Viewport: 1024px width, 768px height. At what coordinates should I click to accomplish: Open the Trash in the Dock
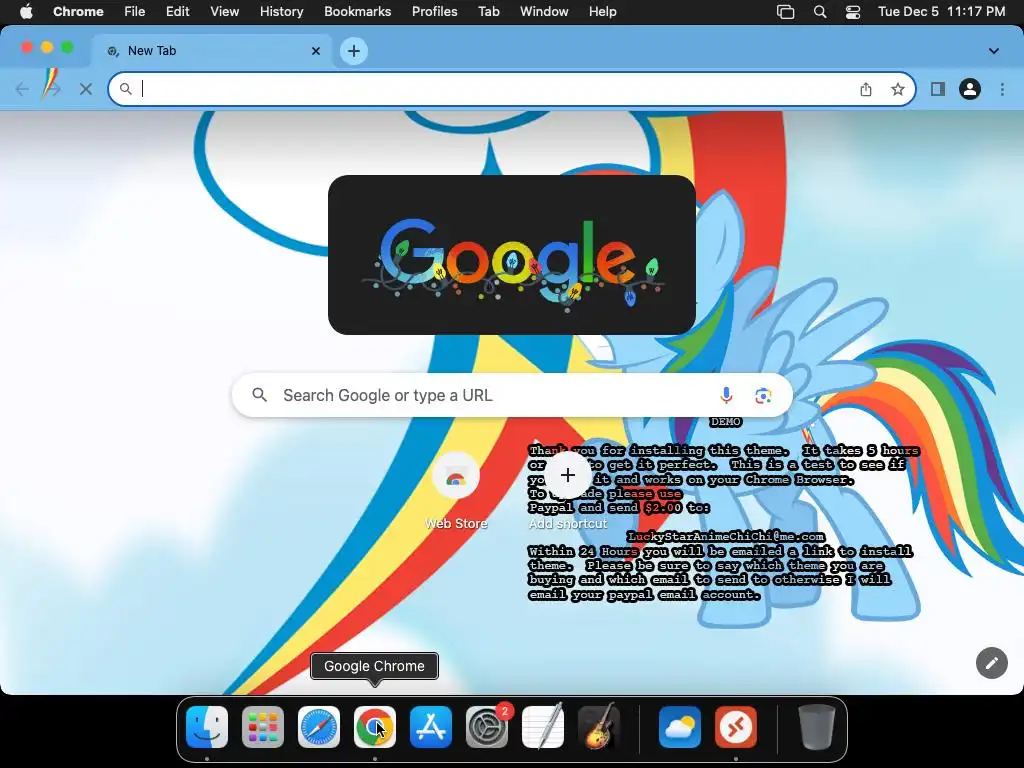click(x=816, y=727)
